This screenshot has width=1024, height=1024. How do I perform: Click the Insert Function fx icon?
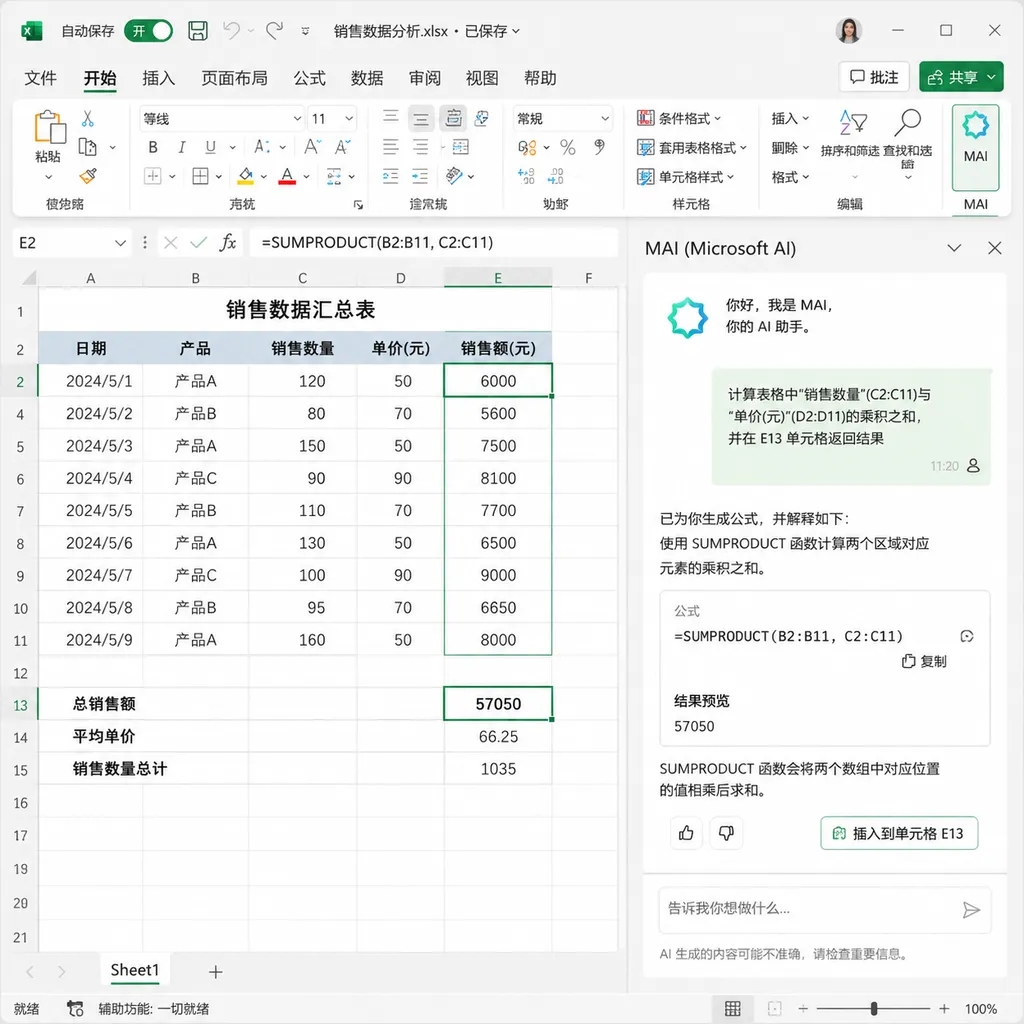click(227, 243)
